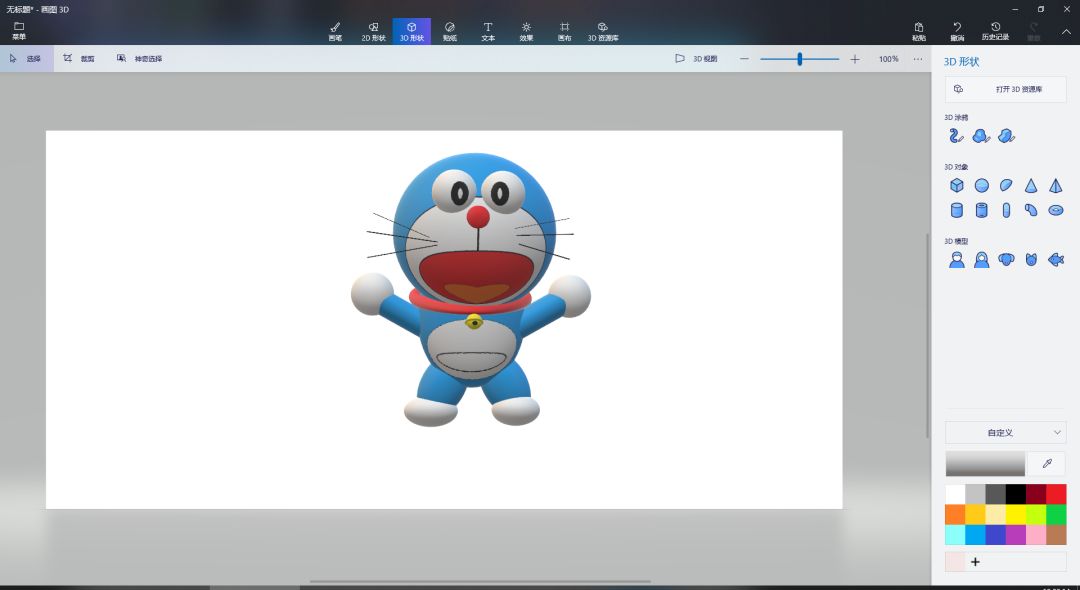Image resolution: width=1080 pixels, height=590 pixels.
Task: Click 打开 3D 资源库 button
Action: [1006, 89]
